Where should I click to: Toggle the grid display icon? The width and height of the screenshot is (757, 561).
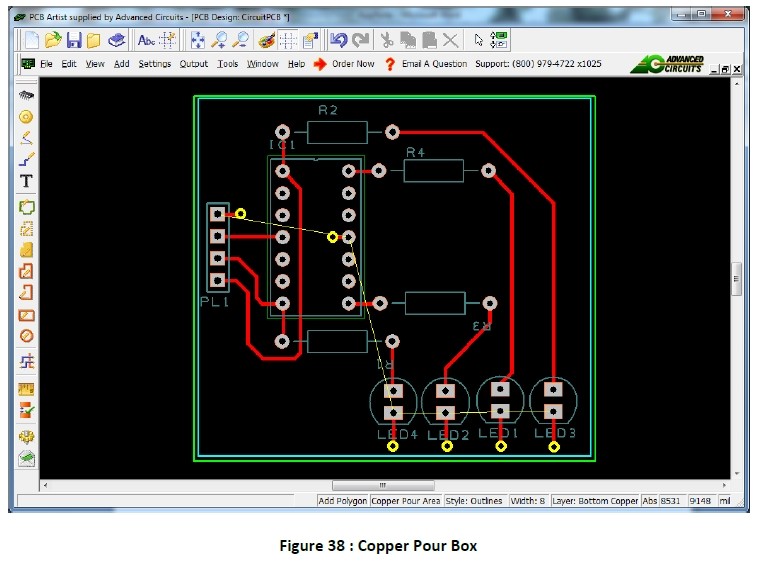288,40
